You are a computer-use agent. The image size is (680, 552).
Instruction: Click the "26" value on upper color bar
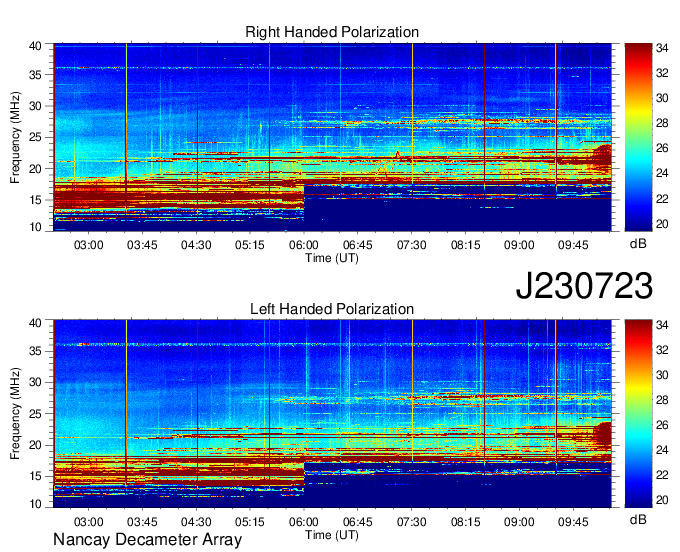pyautogui.click(x=662, y=148)
